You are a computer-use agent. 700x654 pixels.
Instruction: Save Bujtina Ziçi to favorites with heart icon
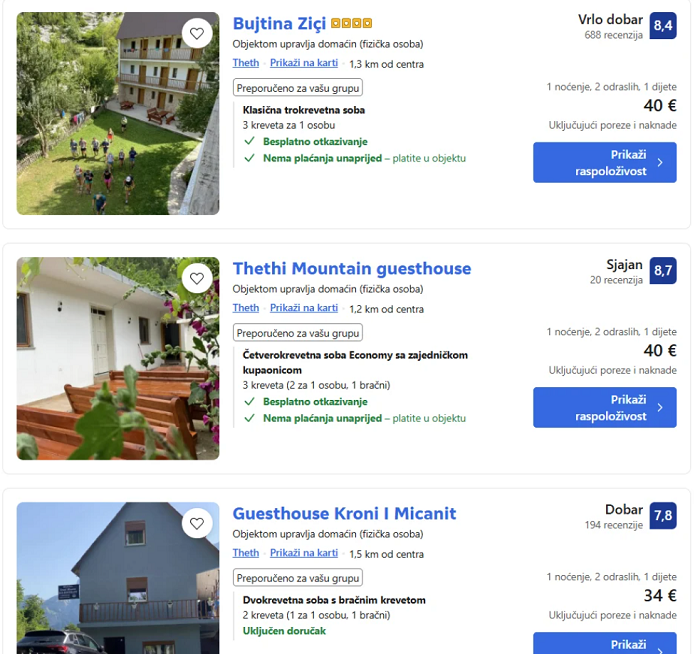coord(197,33)
